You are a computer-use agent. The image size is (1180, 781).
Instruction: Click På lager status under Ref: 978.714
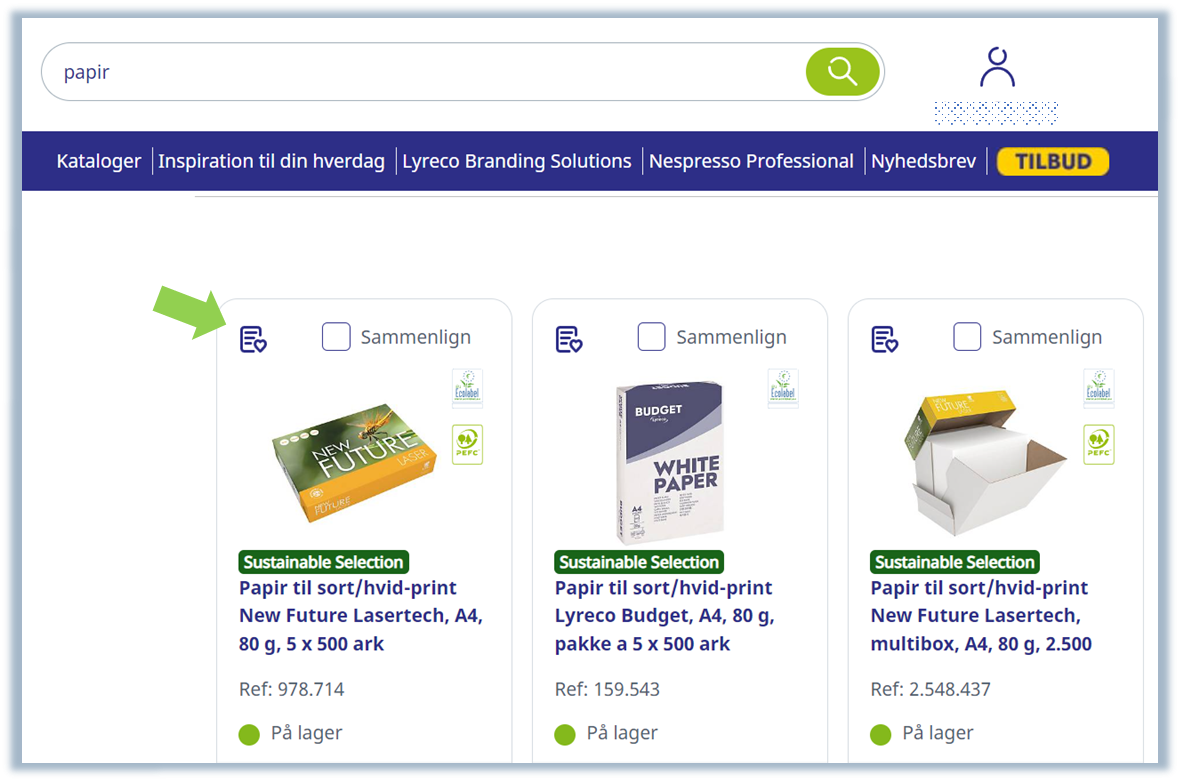(290, 734)
